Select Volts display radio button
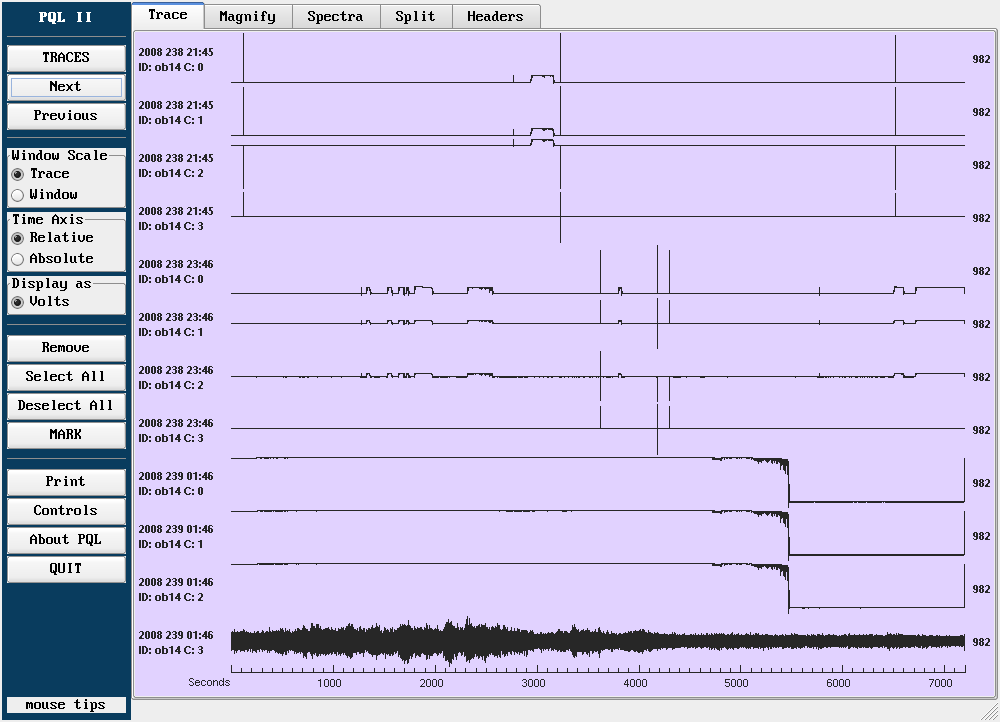The image size is (1000, 722). point(18,302)
